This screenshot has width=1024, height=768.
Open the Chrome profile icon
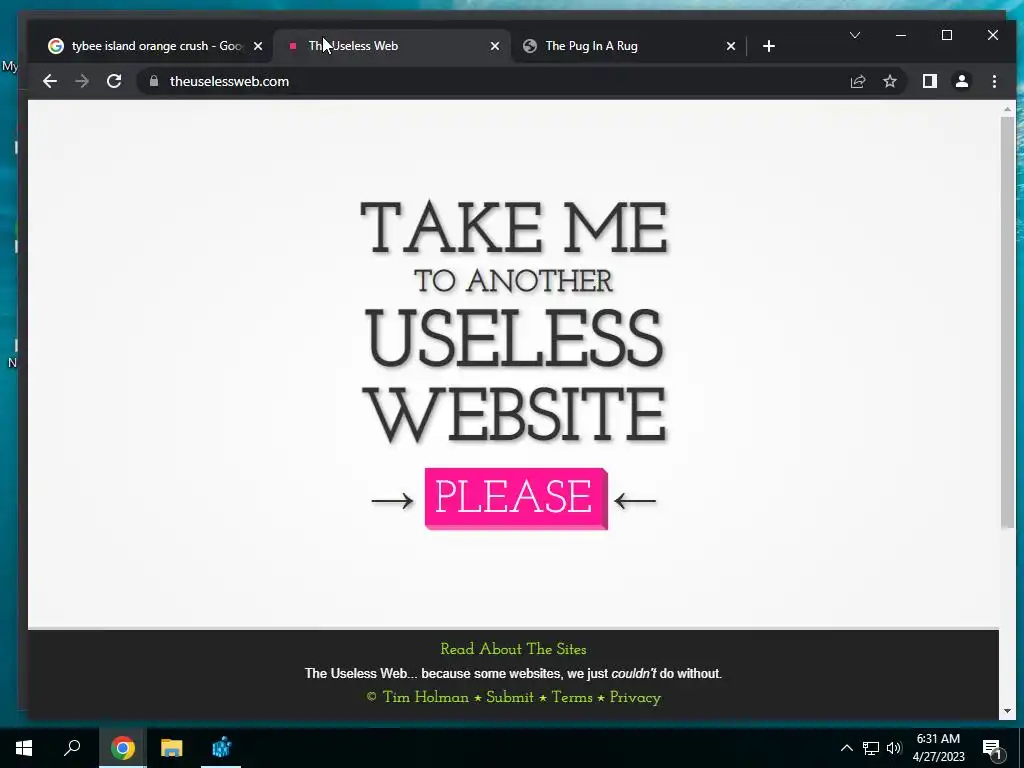coord(962,81)
